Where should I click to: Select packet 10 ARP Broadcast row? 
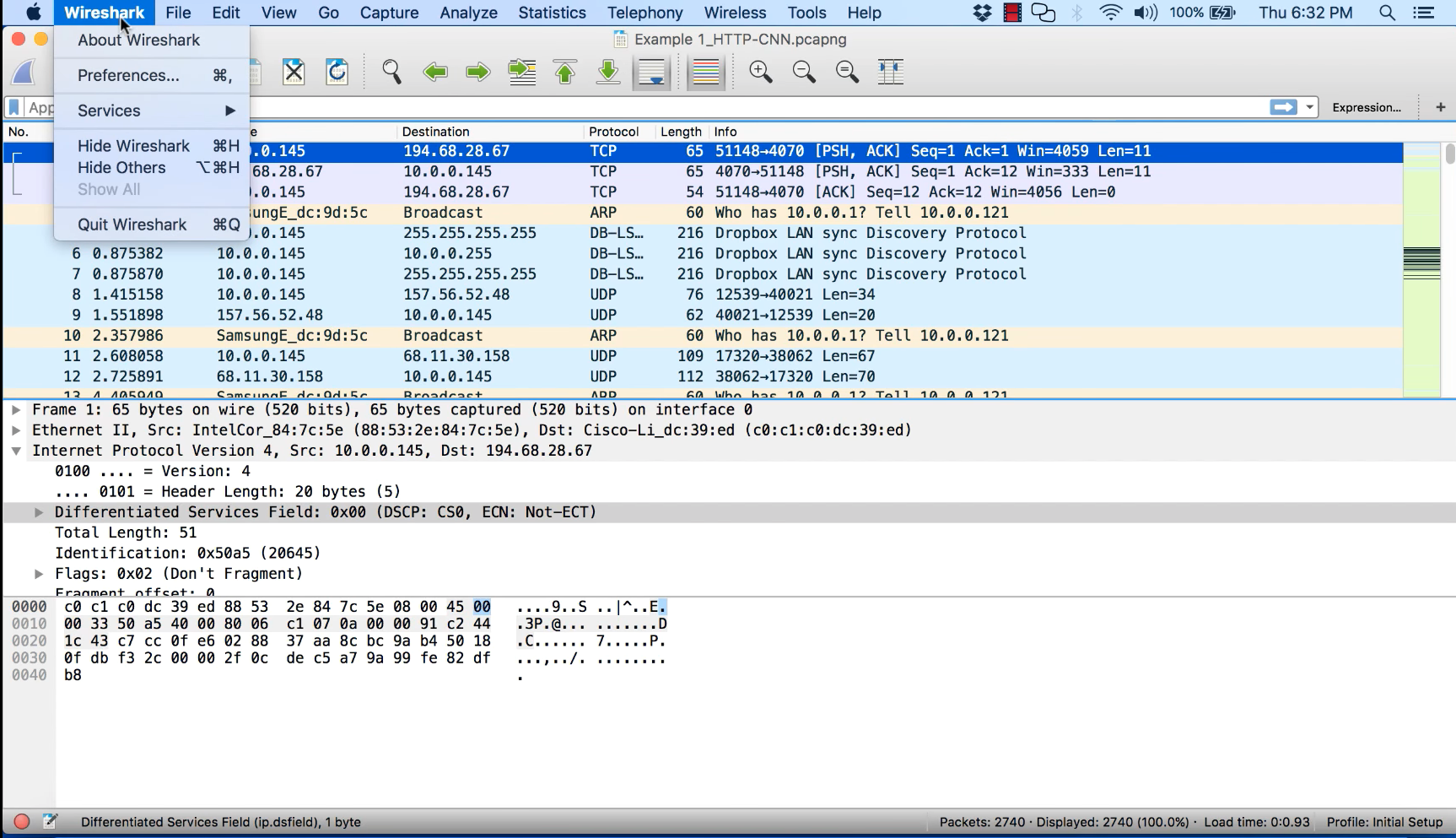(704, 336)
